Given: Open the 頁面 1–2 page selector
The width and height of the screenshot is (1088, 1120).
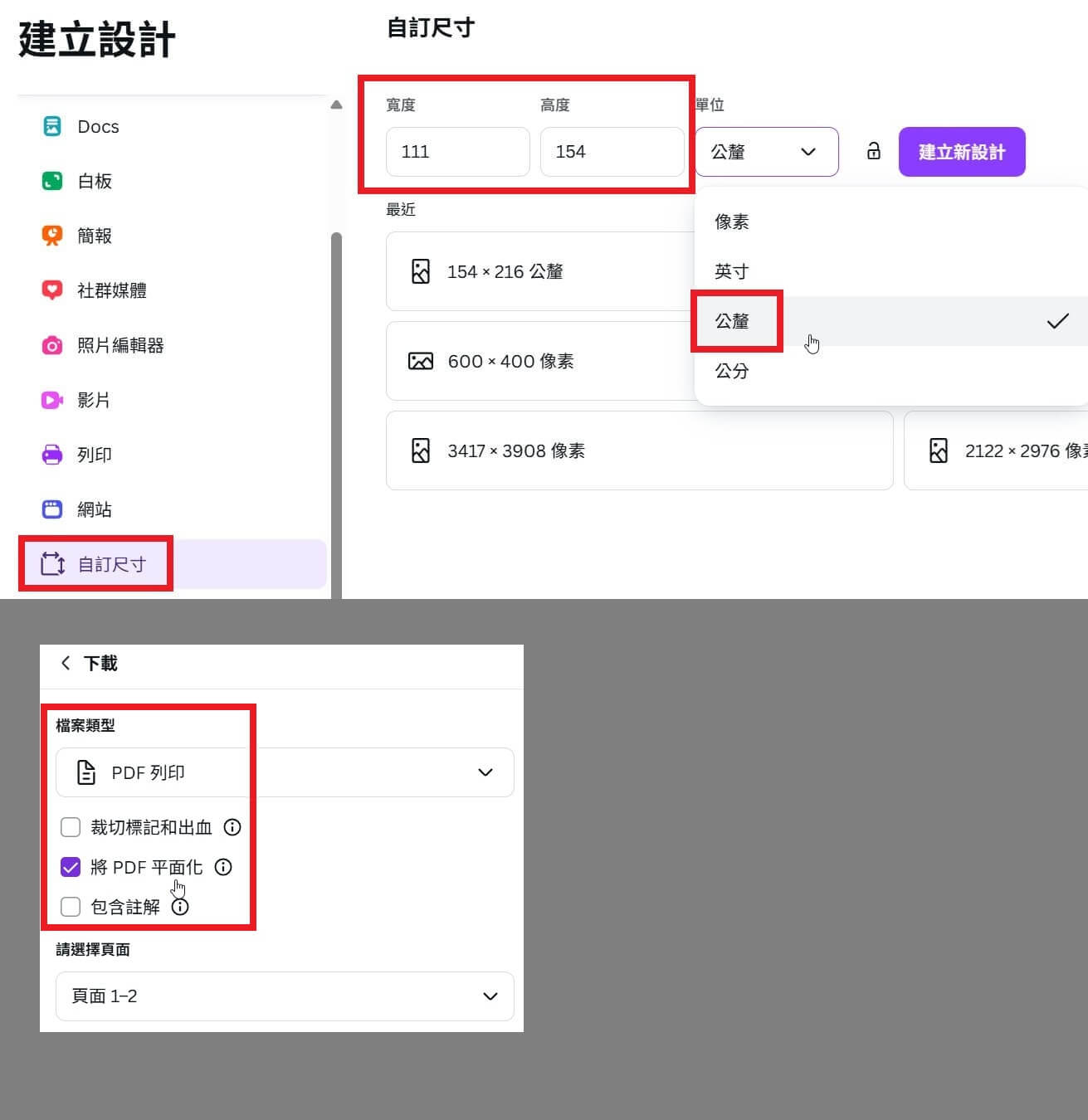Looking at the screenshot, I should 285,996.
